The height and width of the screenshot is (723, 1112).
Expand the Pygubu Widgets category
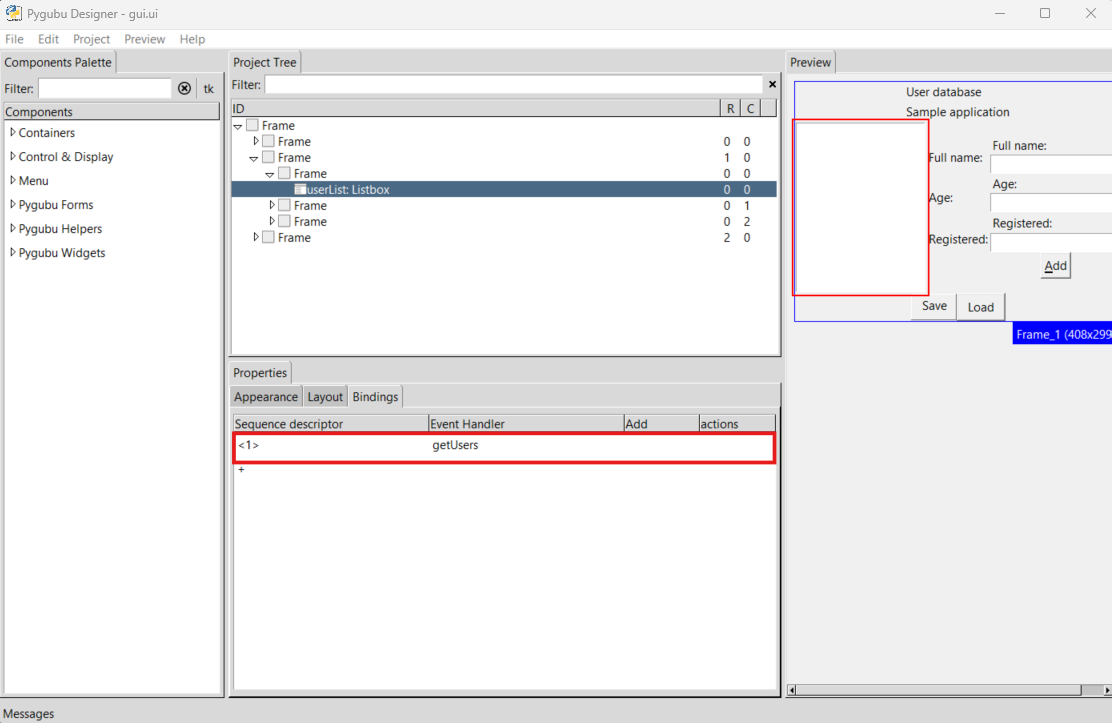pyautogui.click(x=12, y=252)
